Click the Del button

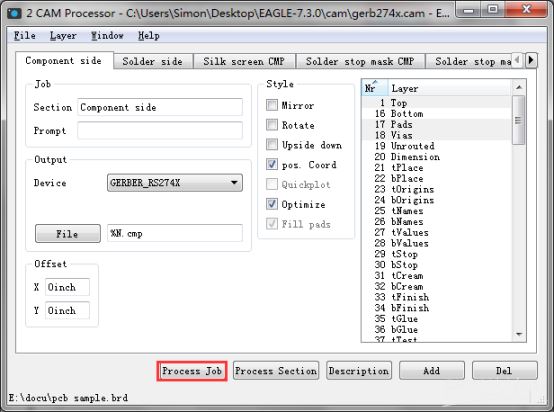coord(504,371)
